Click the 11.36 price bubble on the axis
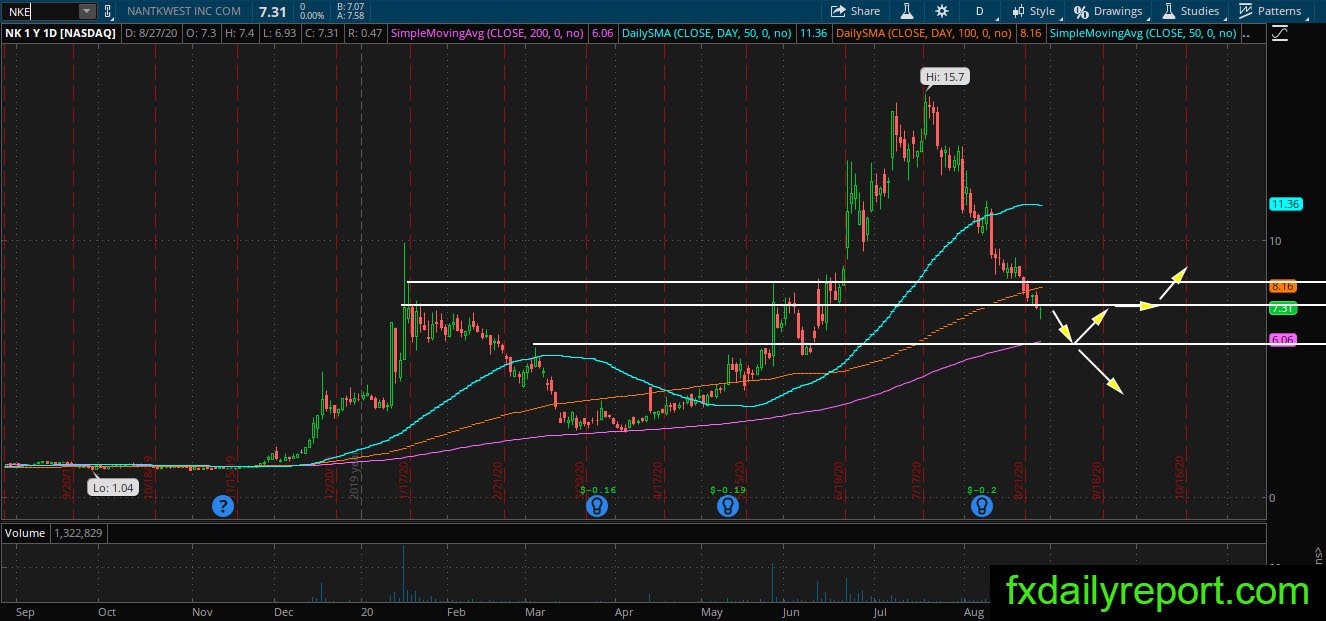The height and width of the screenshot is (621, 1326). [1285, 204]
